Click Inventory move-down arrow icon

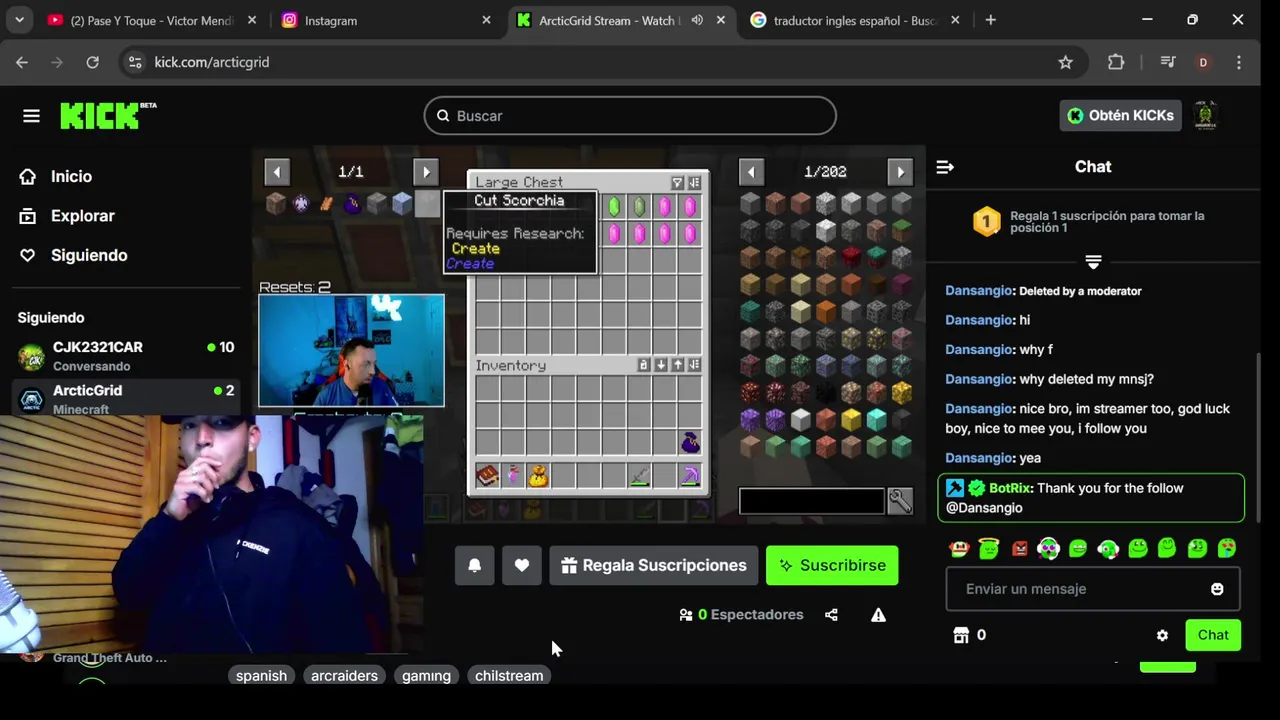tap(661, 365)
